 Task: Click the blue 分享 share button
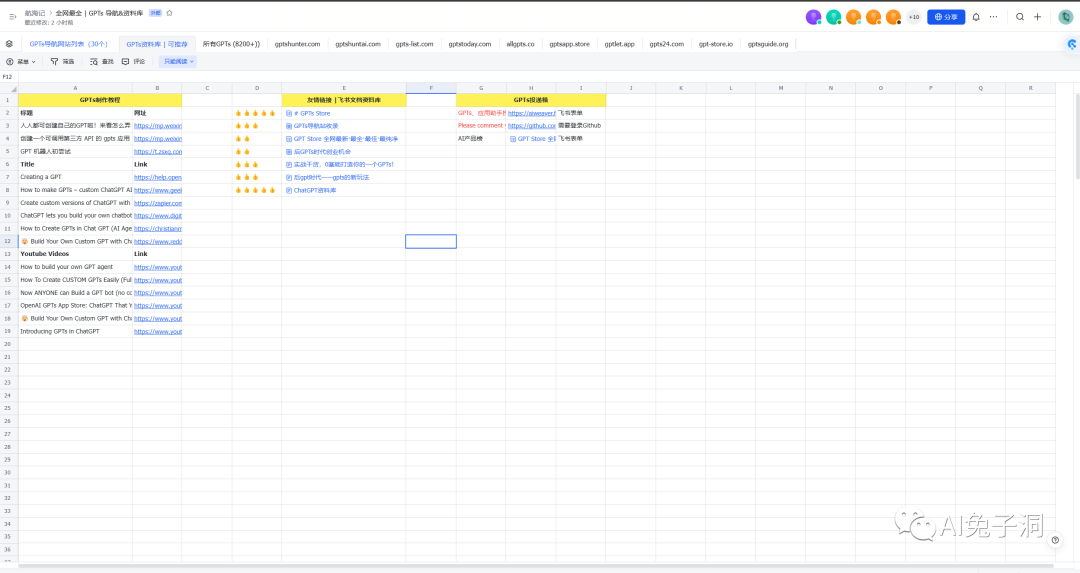click(x=946, y=17)
